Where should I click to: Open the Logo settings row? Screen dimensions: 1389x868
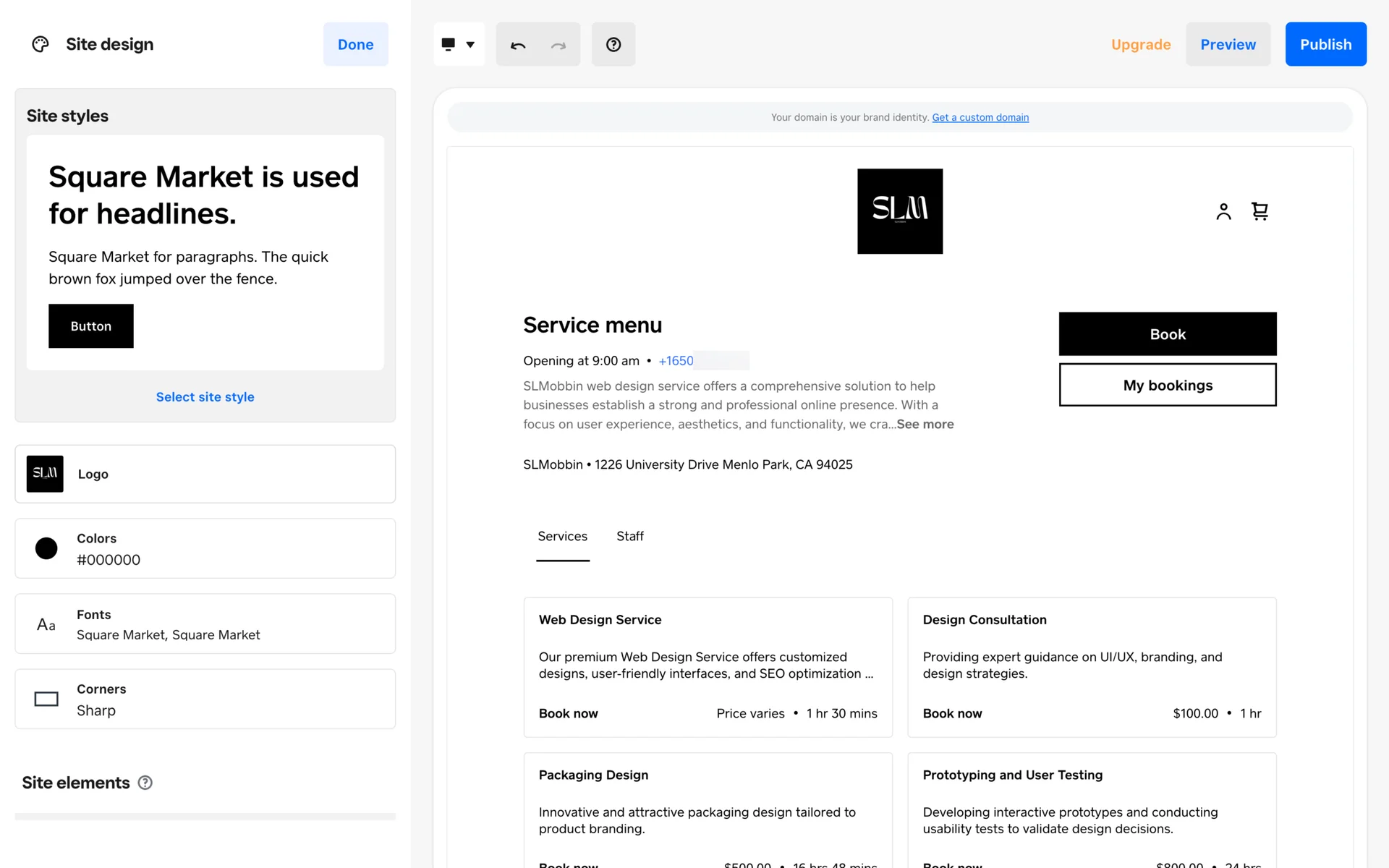point(205,474)
